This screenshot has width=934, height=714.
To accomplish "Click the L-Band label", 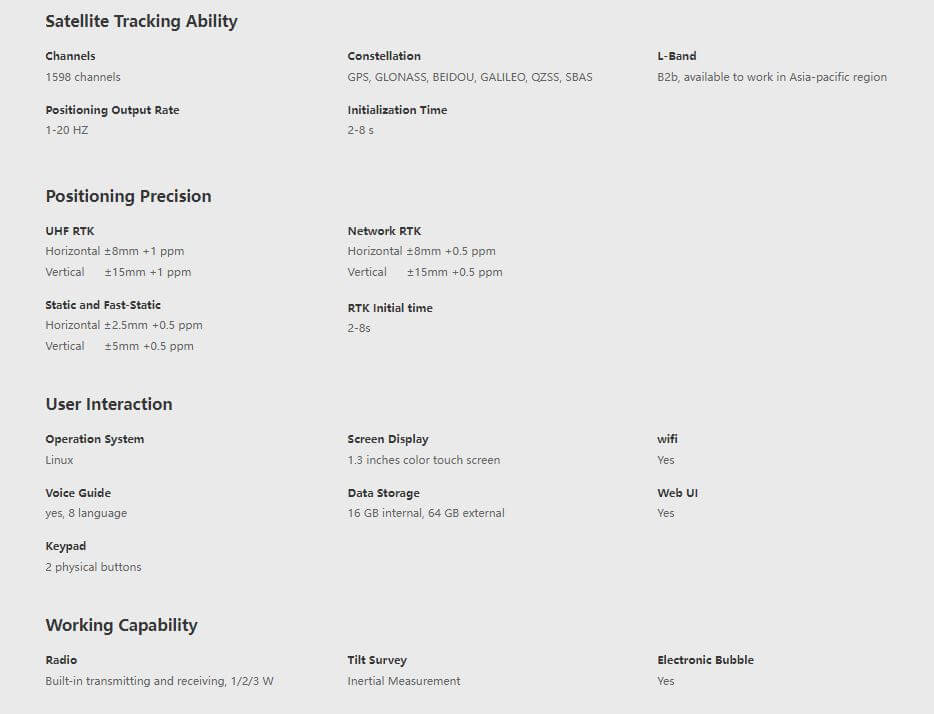I will [677, 56].
